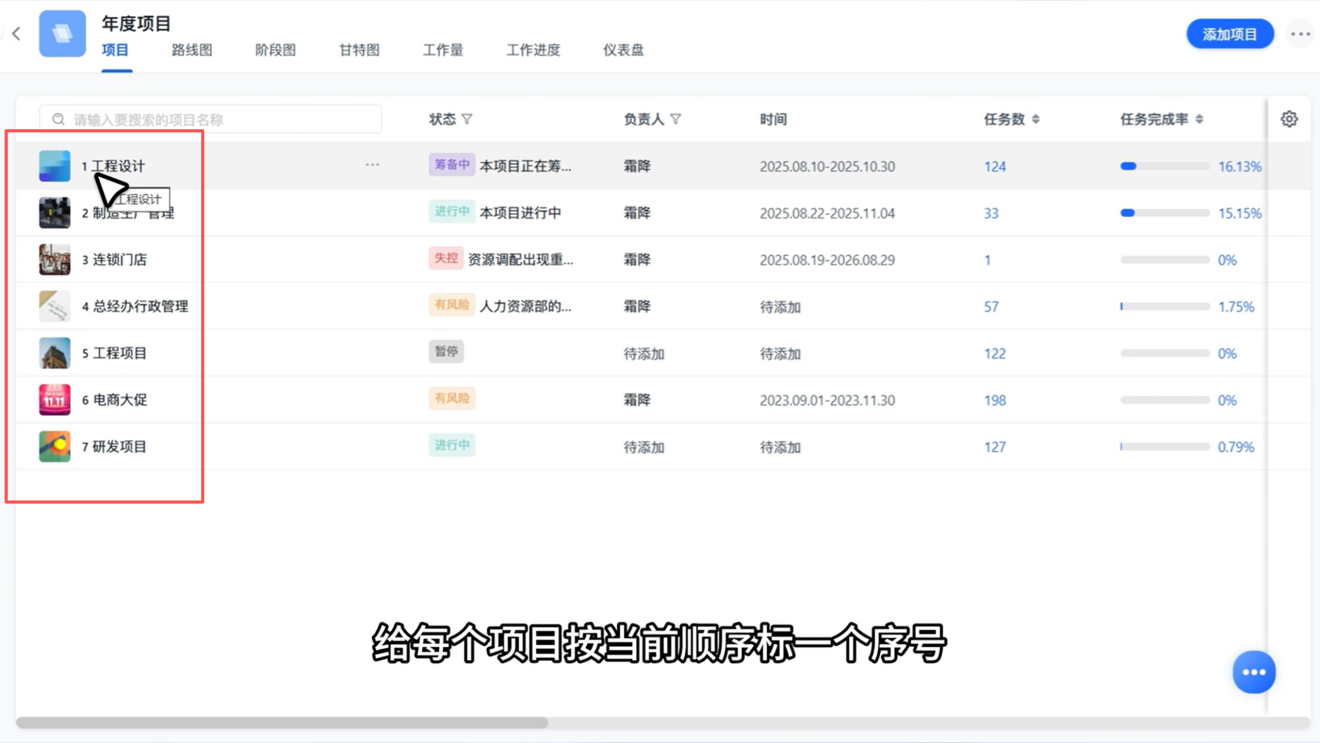
Task: Click the 工程设计 project thumbnail
Action: tap(55, 166)
